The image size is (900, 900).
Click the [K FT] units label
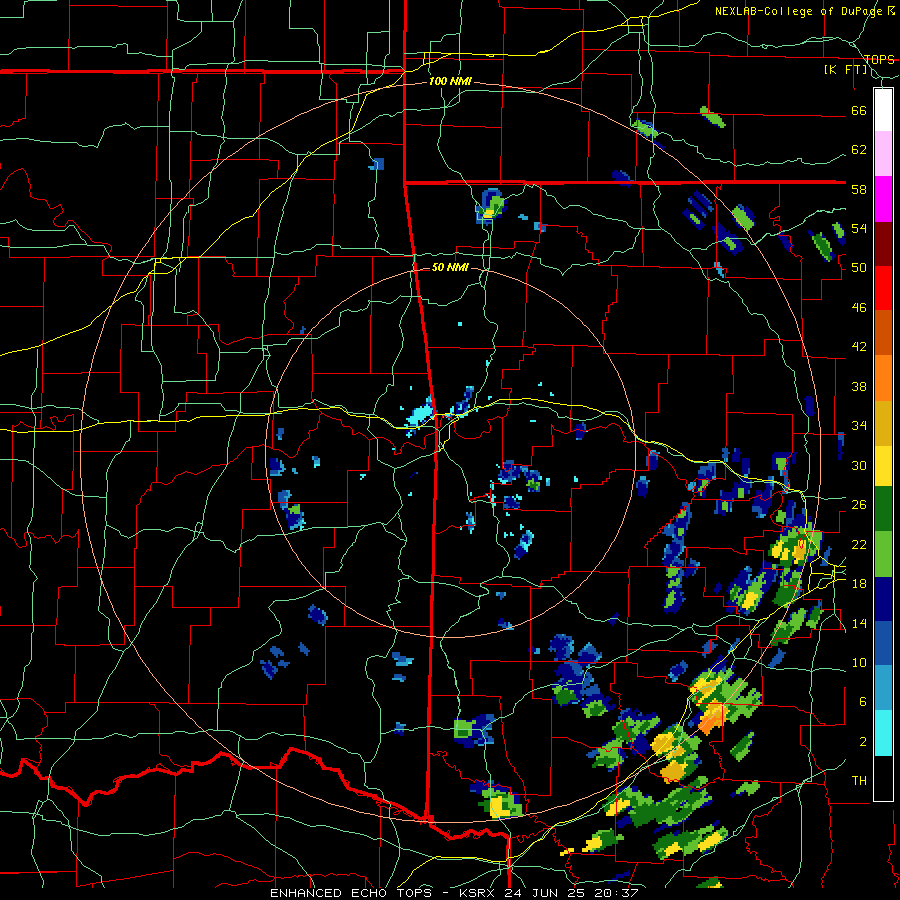[x=846, y=70]
